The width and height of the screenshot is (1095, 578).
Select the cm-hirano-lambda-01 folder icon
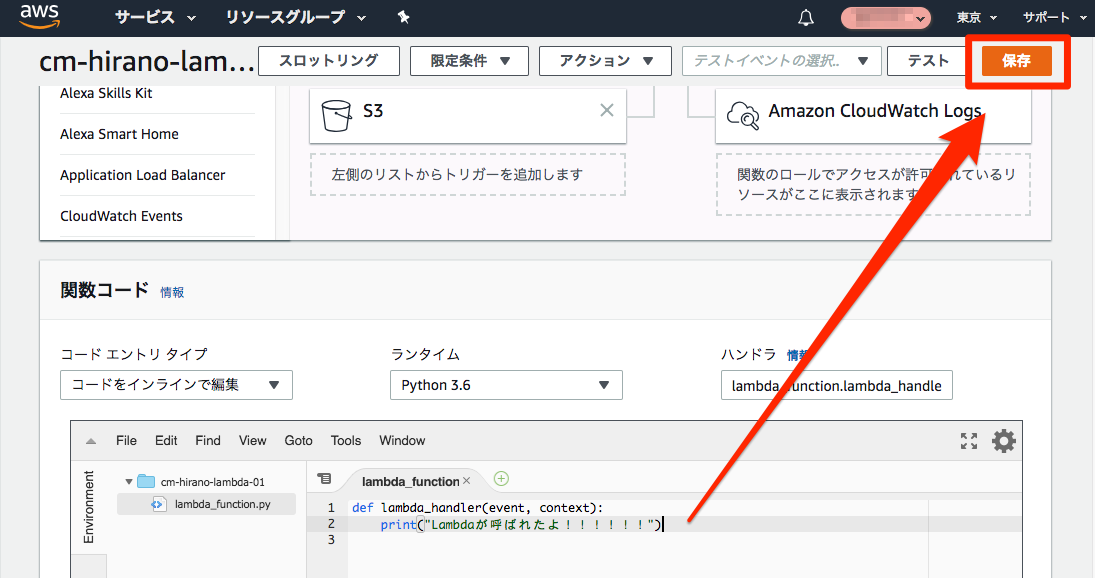pyautogui.click(x=146, y=482)
